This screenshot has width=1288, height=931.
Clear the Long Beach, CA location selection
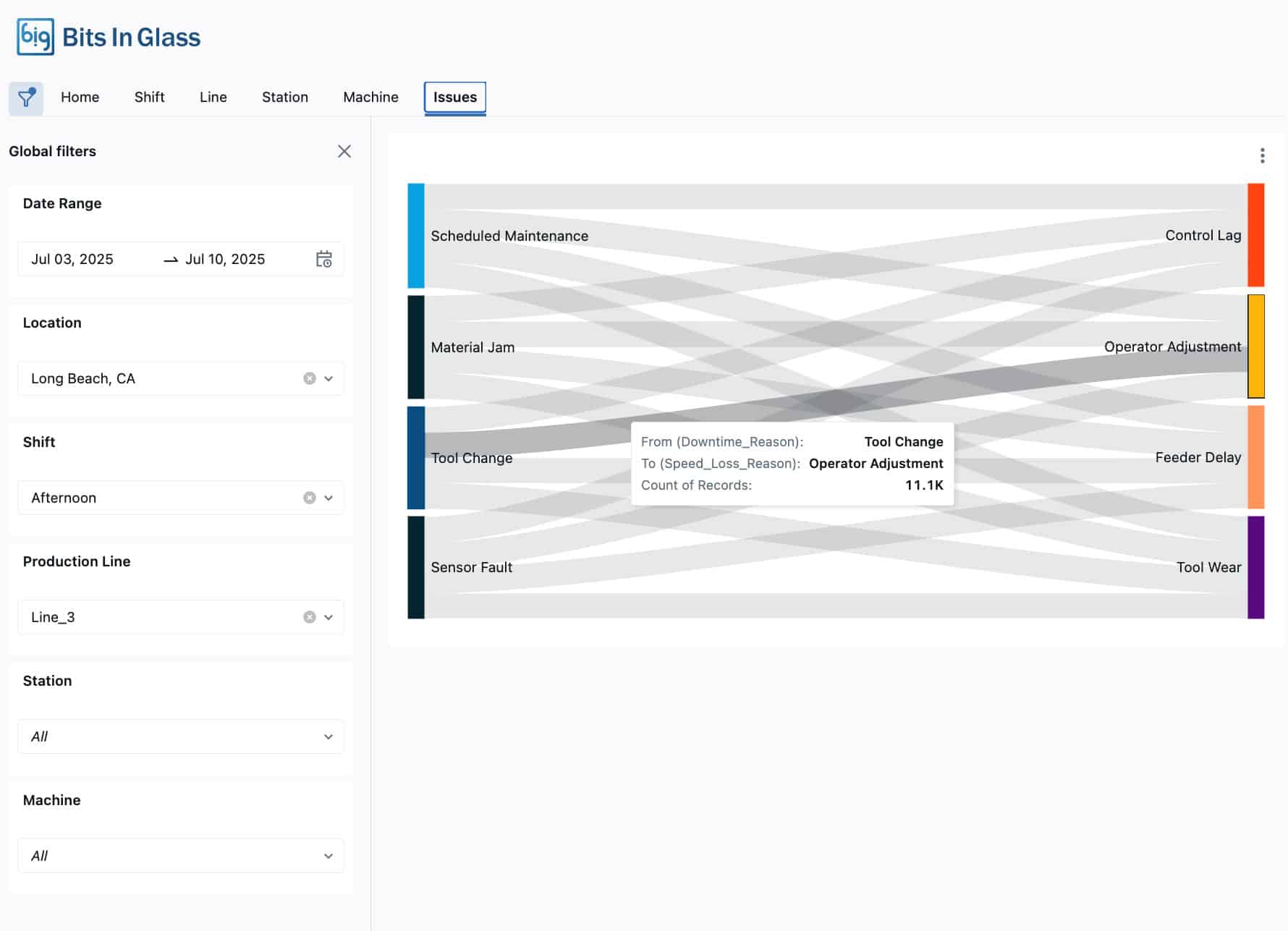tap(310, 378)
